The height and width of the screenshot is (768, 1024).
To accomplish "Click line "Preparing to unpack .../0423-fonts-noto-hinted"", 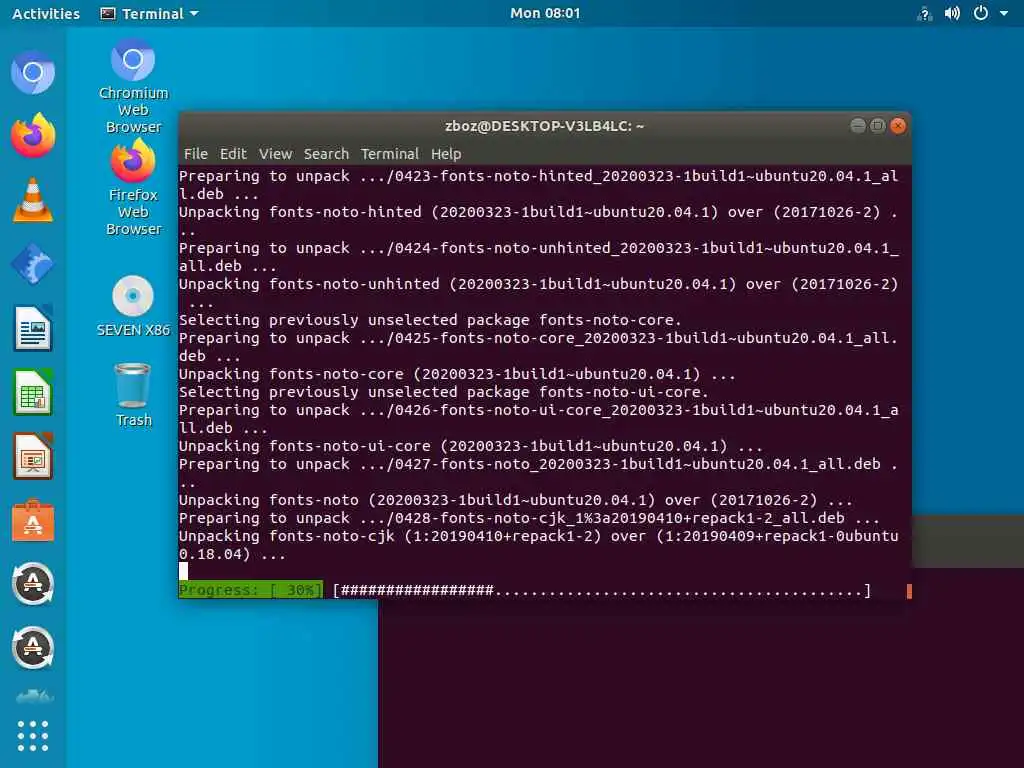I will click(539, 185).
